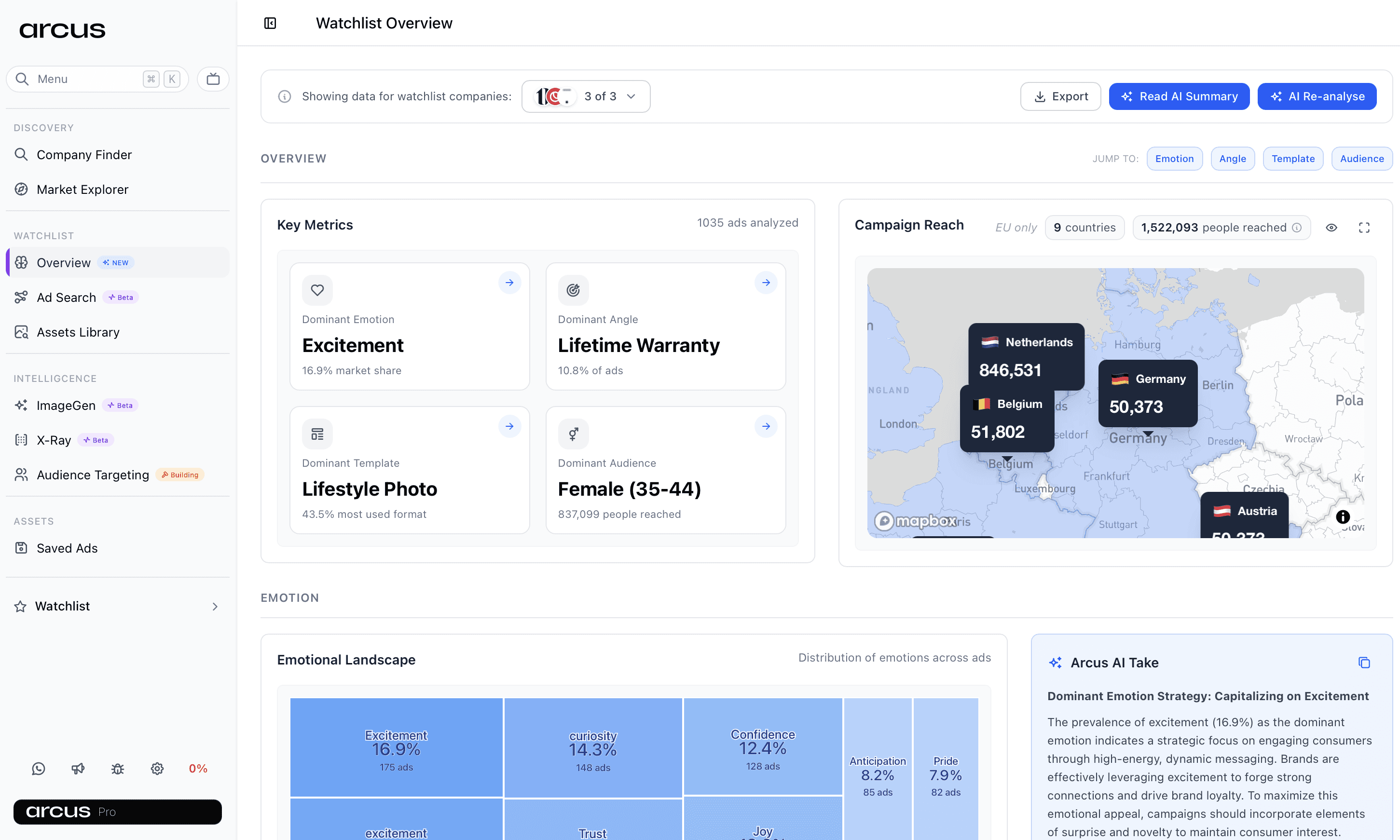The height and width of the screenshot is (840, 1400).
Task: Open the ImageGen tool
Action: (x=66, y=405)
